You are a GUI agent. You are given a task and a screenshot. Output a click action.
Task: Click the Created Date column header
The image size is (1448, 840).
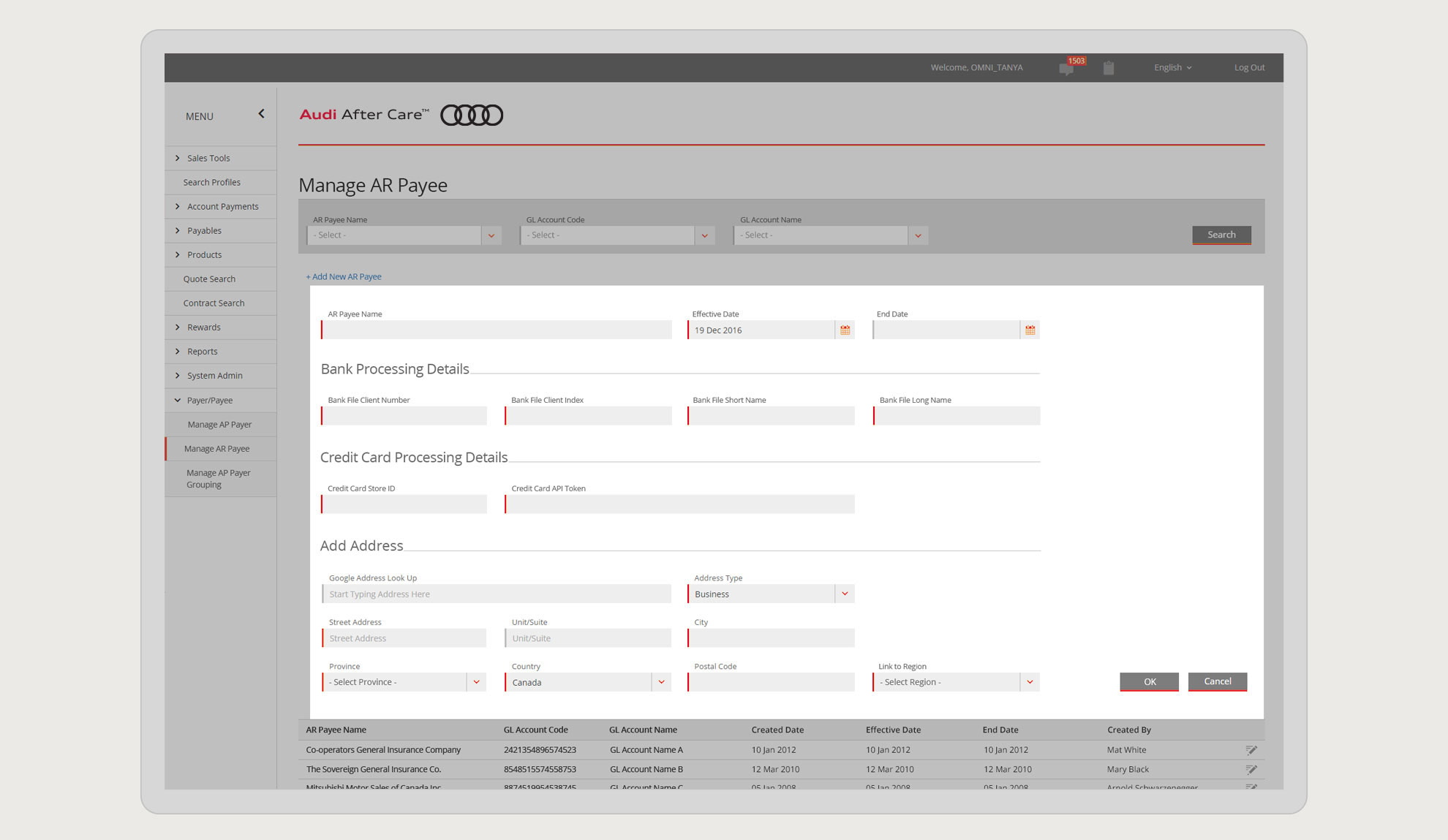777,730
